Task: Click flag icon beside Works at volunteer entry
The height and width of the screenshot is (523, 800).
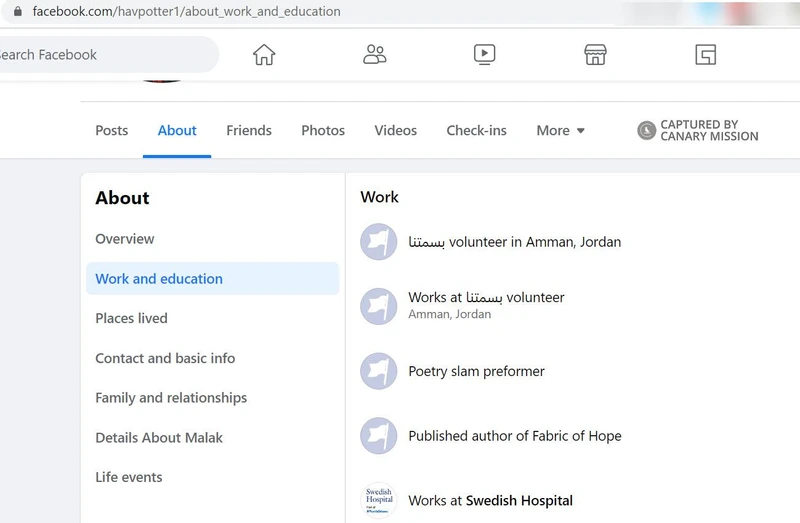Action: tap(379, 306)
